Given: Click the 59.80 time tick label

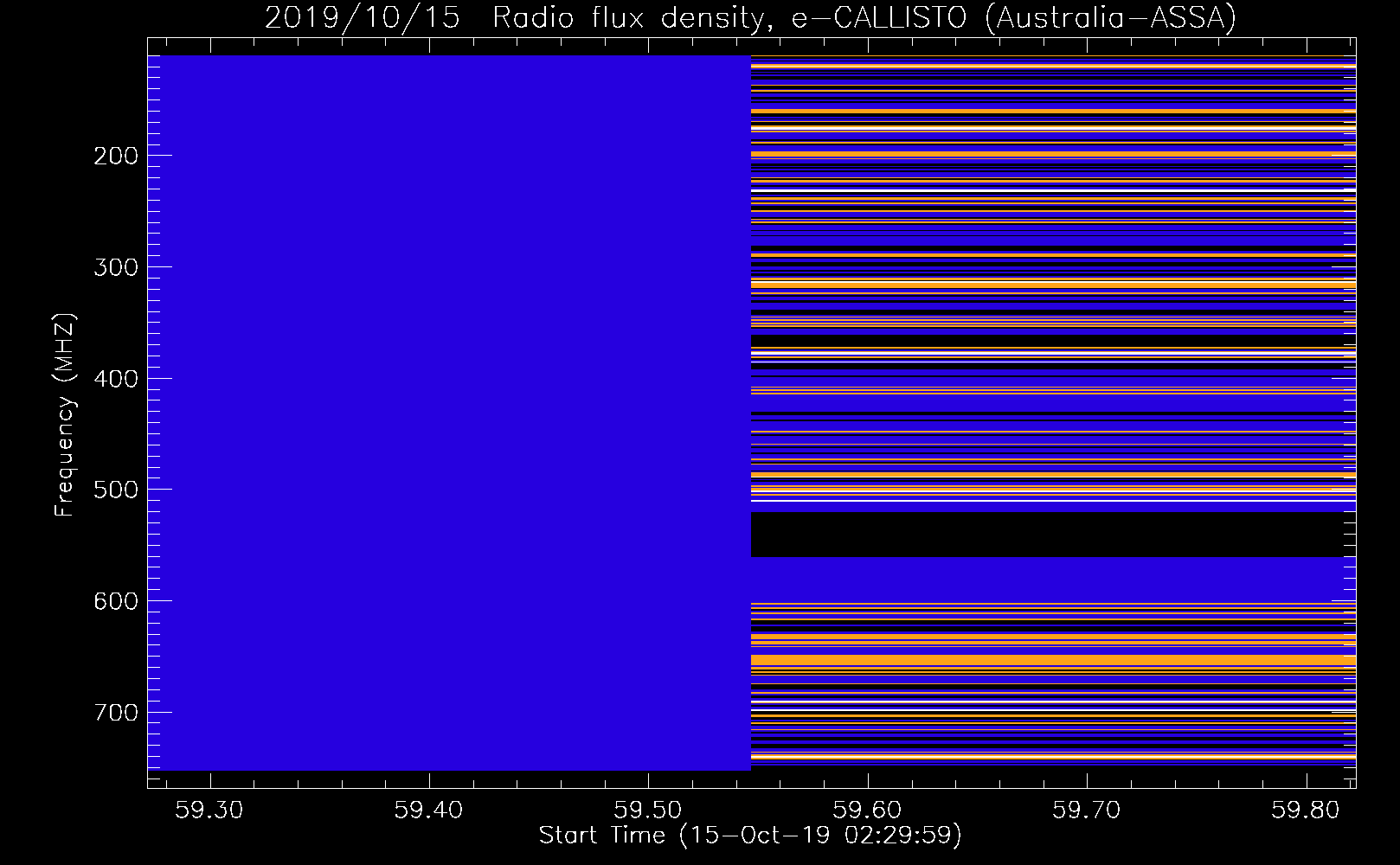Looking at the screenshot, I should coord(1306,811).
